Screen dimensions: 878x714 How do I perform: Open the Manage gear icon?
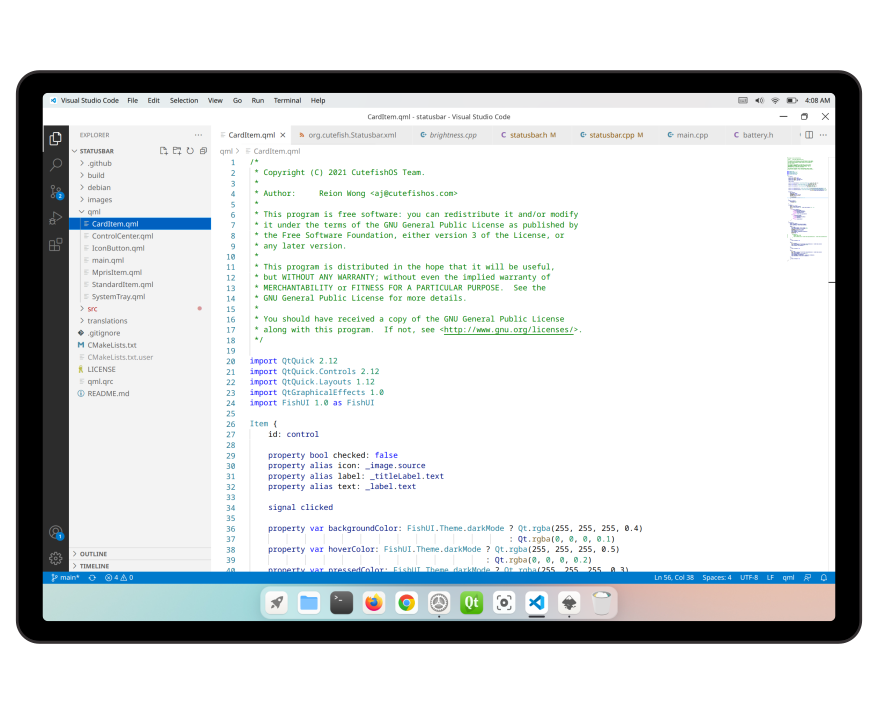(55, 558)
